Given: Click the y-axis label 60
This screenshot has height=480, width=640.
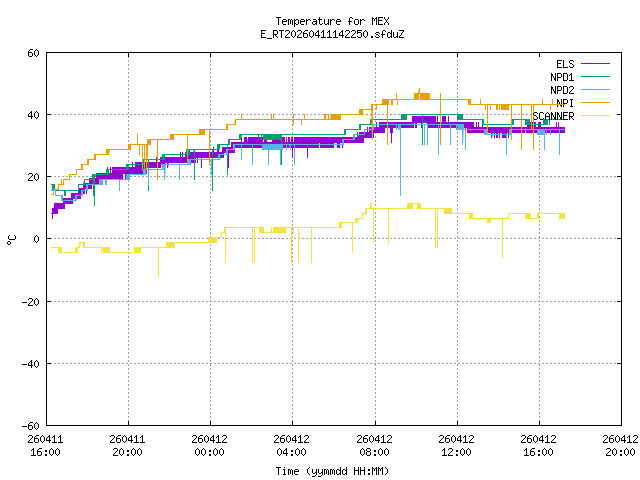Looking at the screenshot, I should [33, 53].
